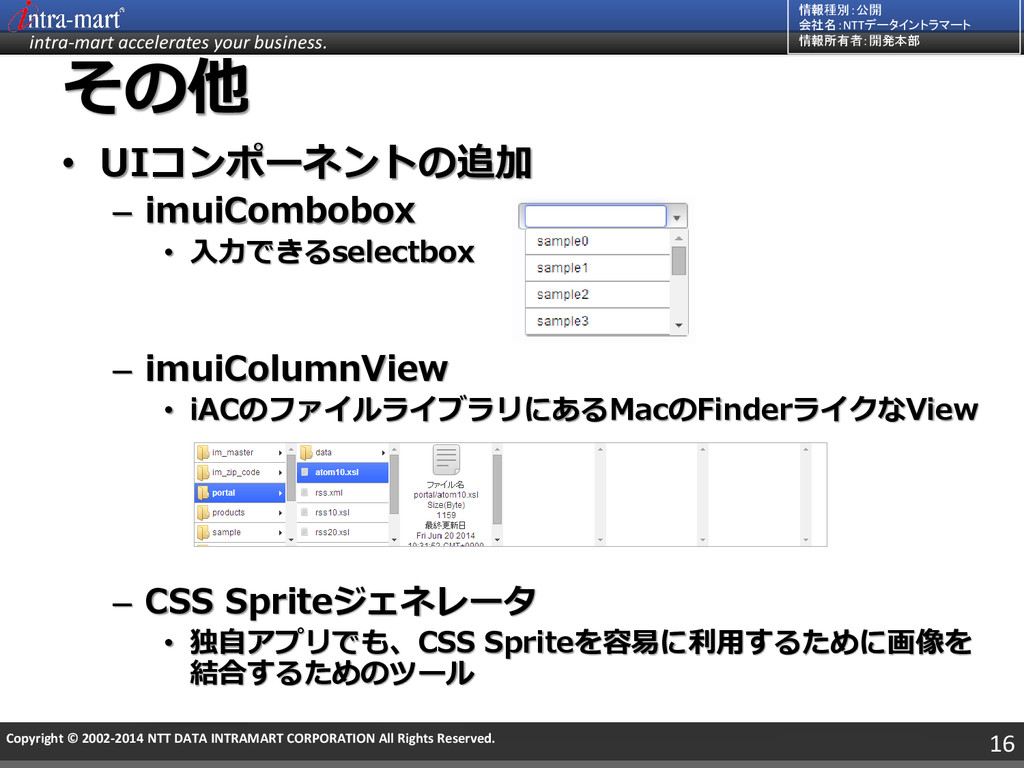Screen dimensions: 1024x768
Task: Expand im_zip_code using its arrow
Action: pos(280,472)
